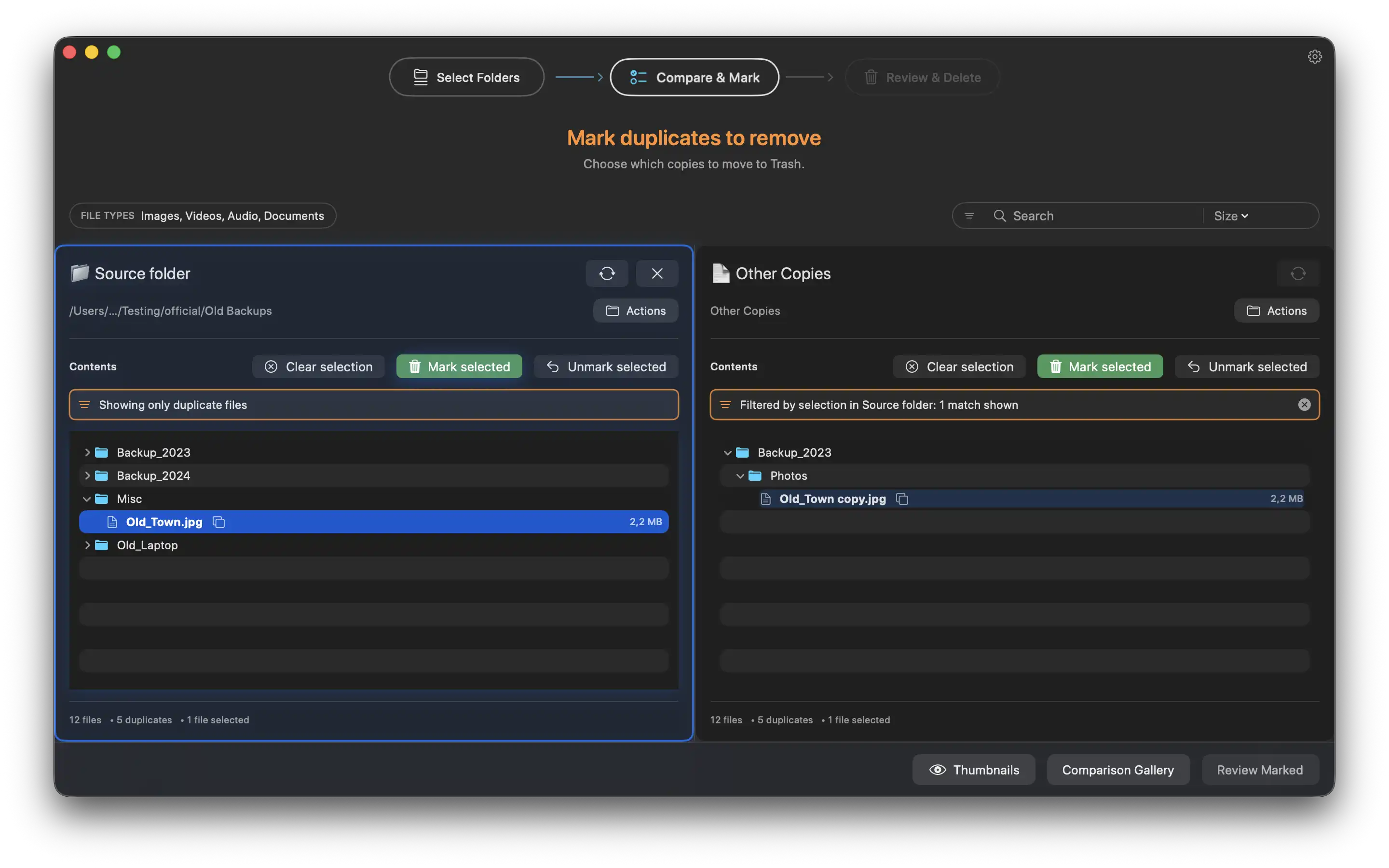Viewport: 1389px width, 868px height.
Task: Unmark selected in Other Copies panel
Action: [x=1247, y=367]
